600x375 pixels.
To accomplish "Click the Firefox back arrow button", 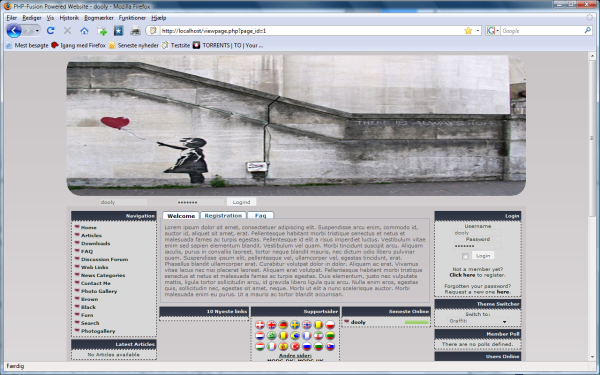I will [14, 31].
